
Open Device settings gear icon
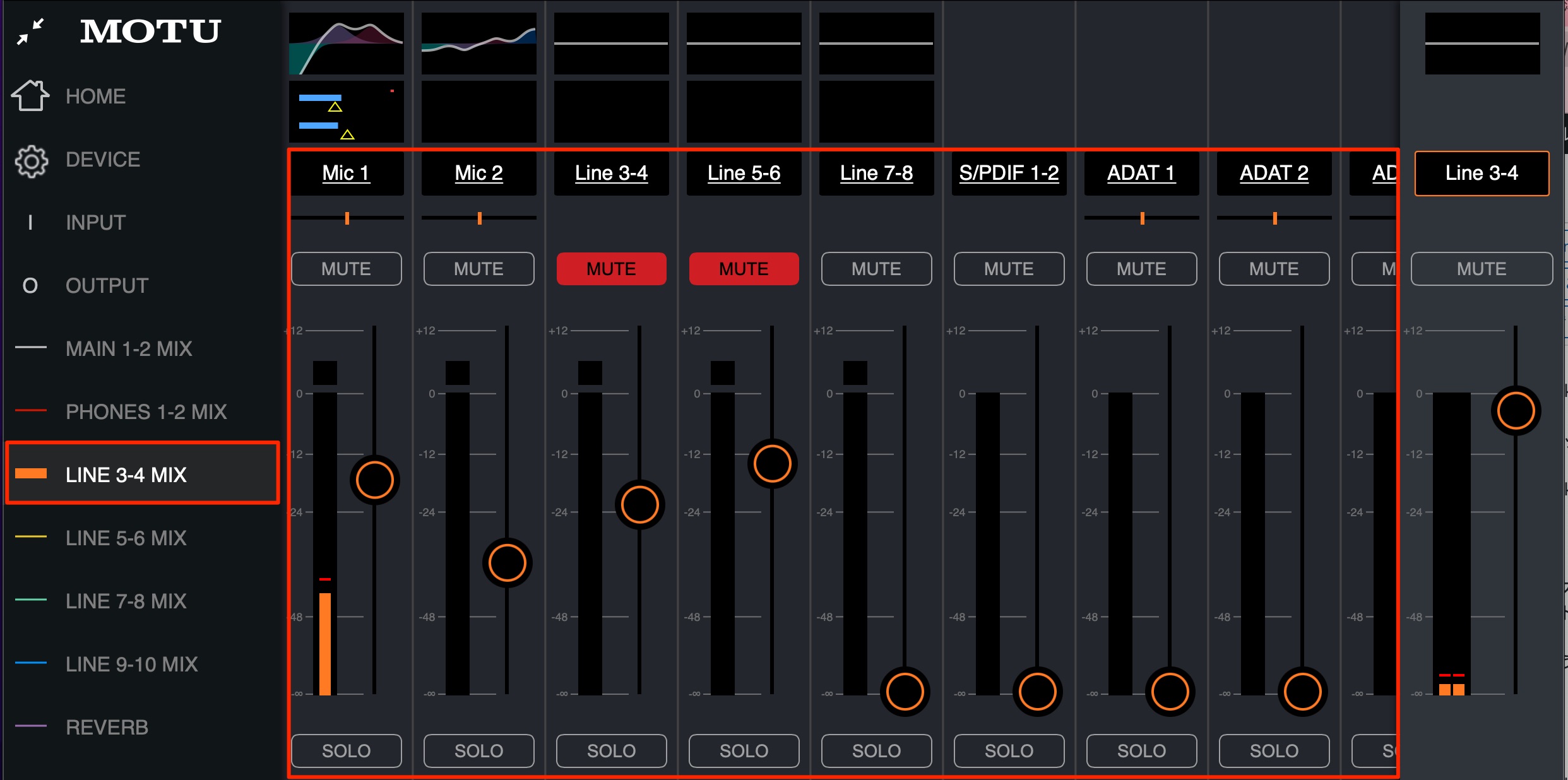[31, 161]
